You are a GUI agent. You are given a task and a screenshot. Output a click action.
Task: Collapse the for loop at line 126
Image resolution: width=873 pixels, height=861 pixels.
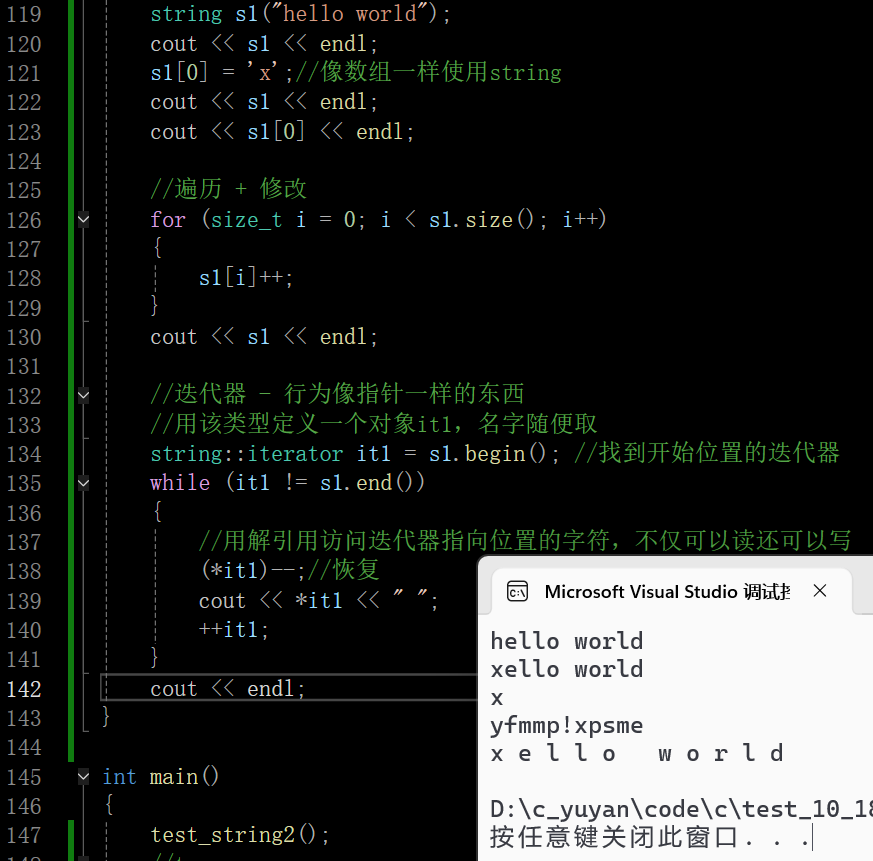pos(84,219)
